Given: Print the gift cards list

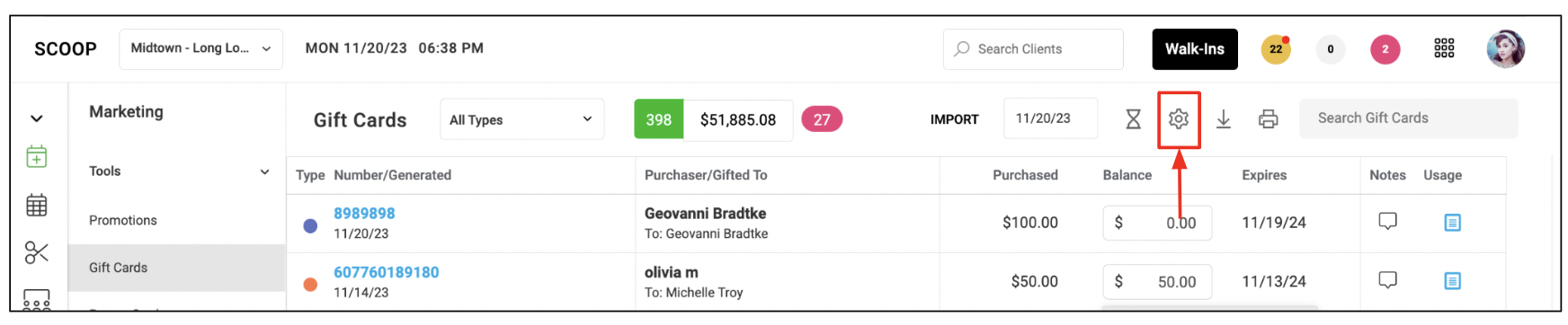Looking at the screenshot, I should click(1269, 119).
